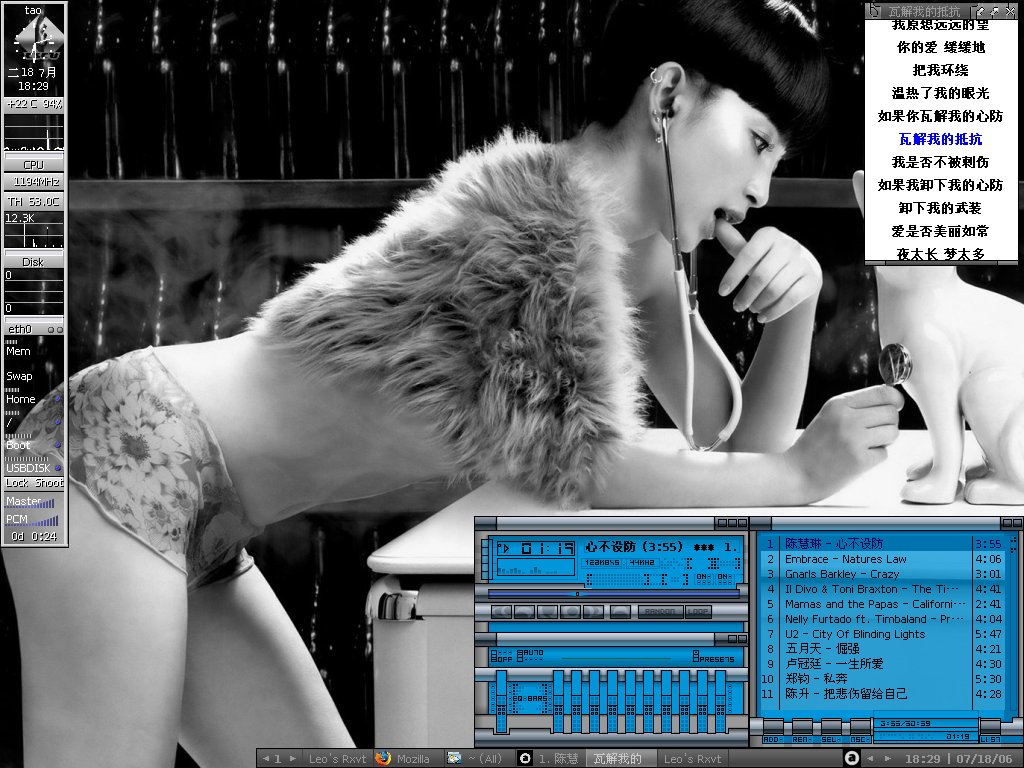This screenshot has width=1024, height=768.
Task: Select track 1 陈慧琳 - 心不设防
Action: [x=882, y=543]
